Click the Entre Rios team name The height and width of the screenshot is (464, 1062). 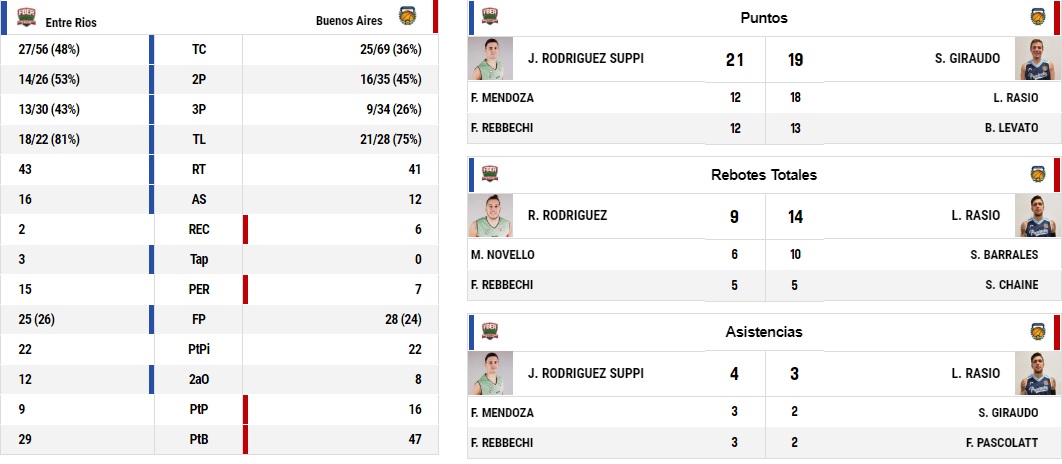71,21
